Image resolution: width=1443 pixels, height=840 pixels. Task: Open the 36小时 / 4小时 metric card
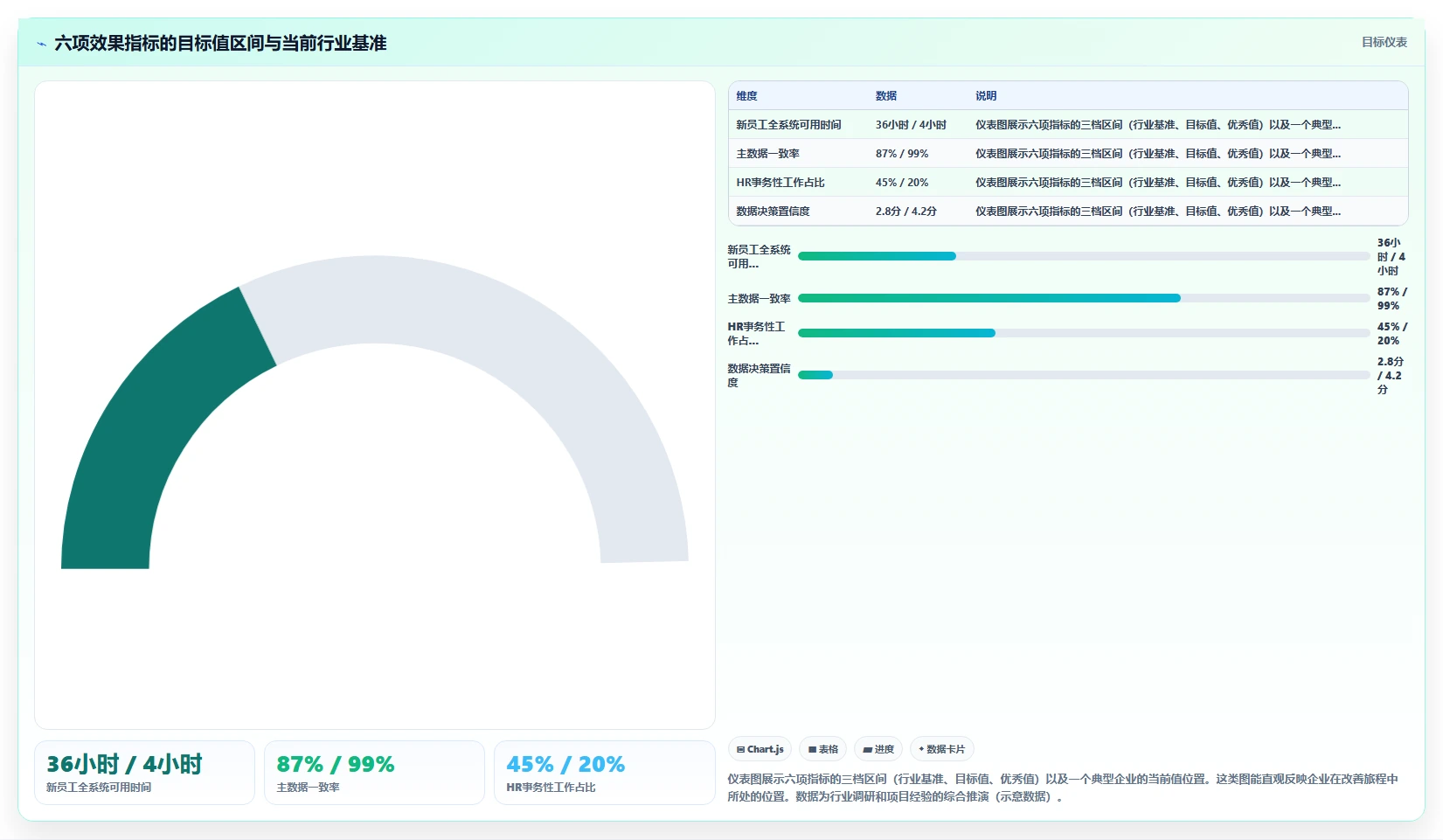(144, 773)
